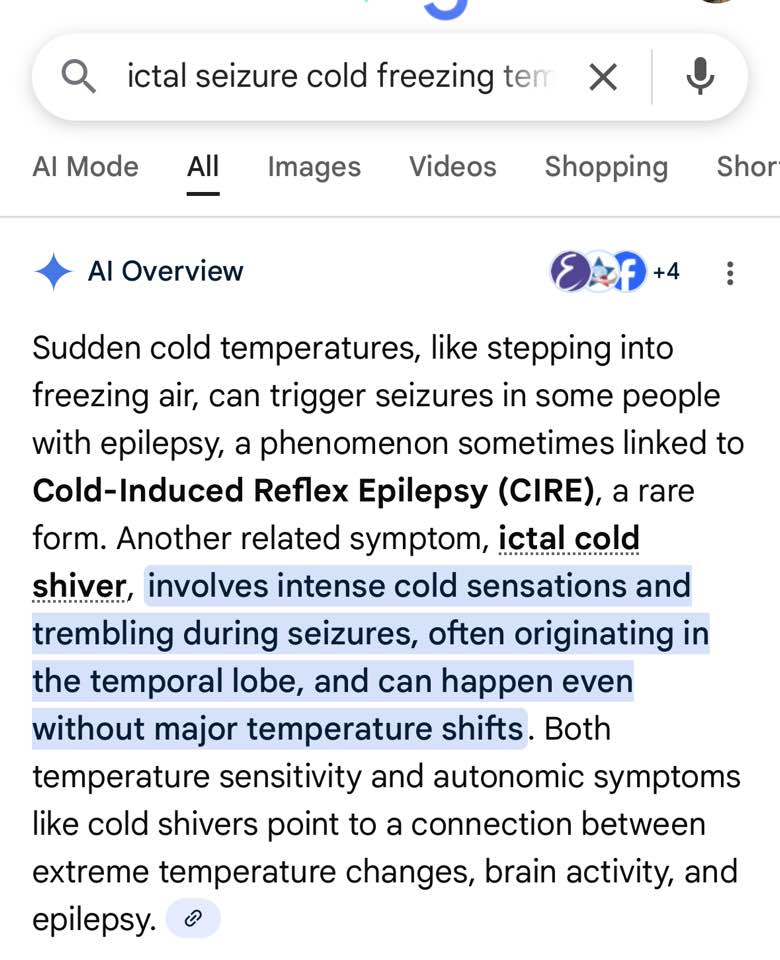This screenshot has height=960, width=780.
Task: Open the purple E source icon
Action: (570, 271)
